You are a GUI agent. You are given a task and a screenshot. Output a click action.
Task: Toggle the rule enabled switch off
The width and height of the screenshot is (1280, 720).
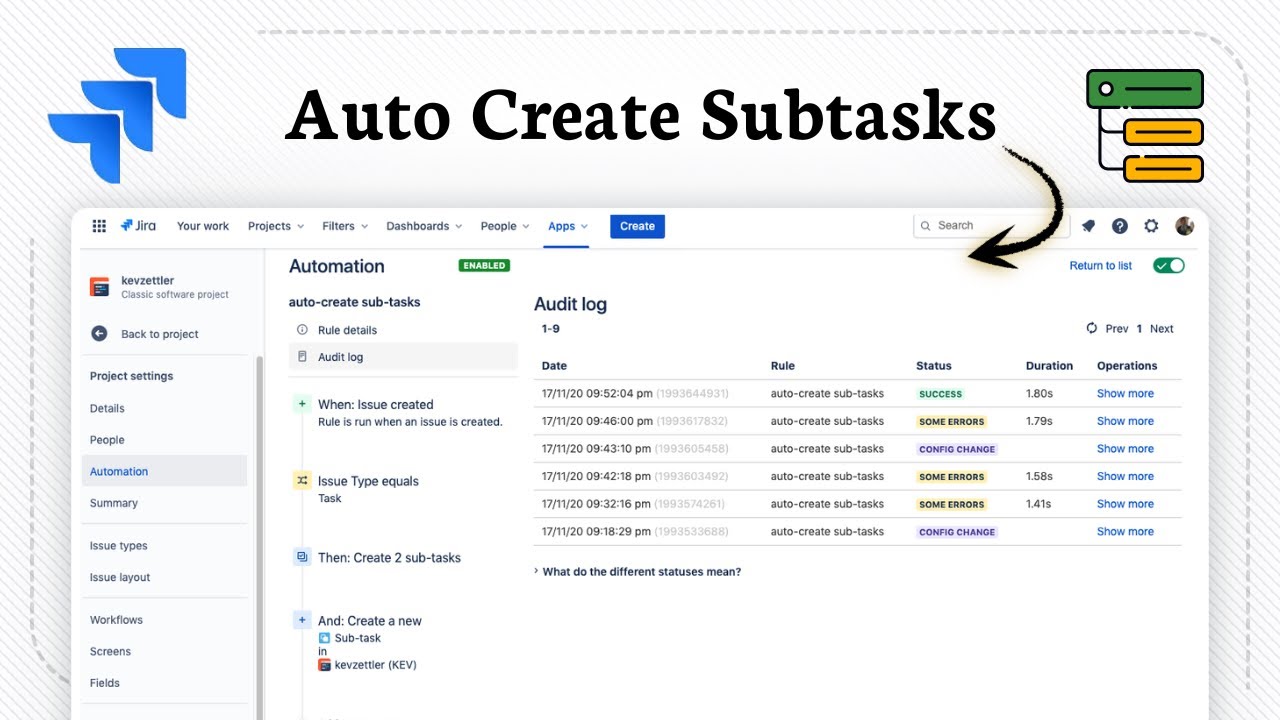coord(1168,265)
